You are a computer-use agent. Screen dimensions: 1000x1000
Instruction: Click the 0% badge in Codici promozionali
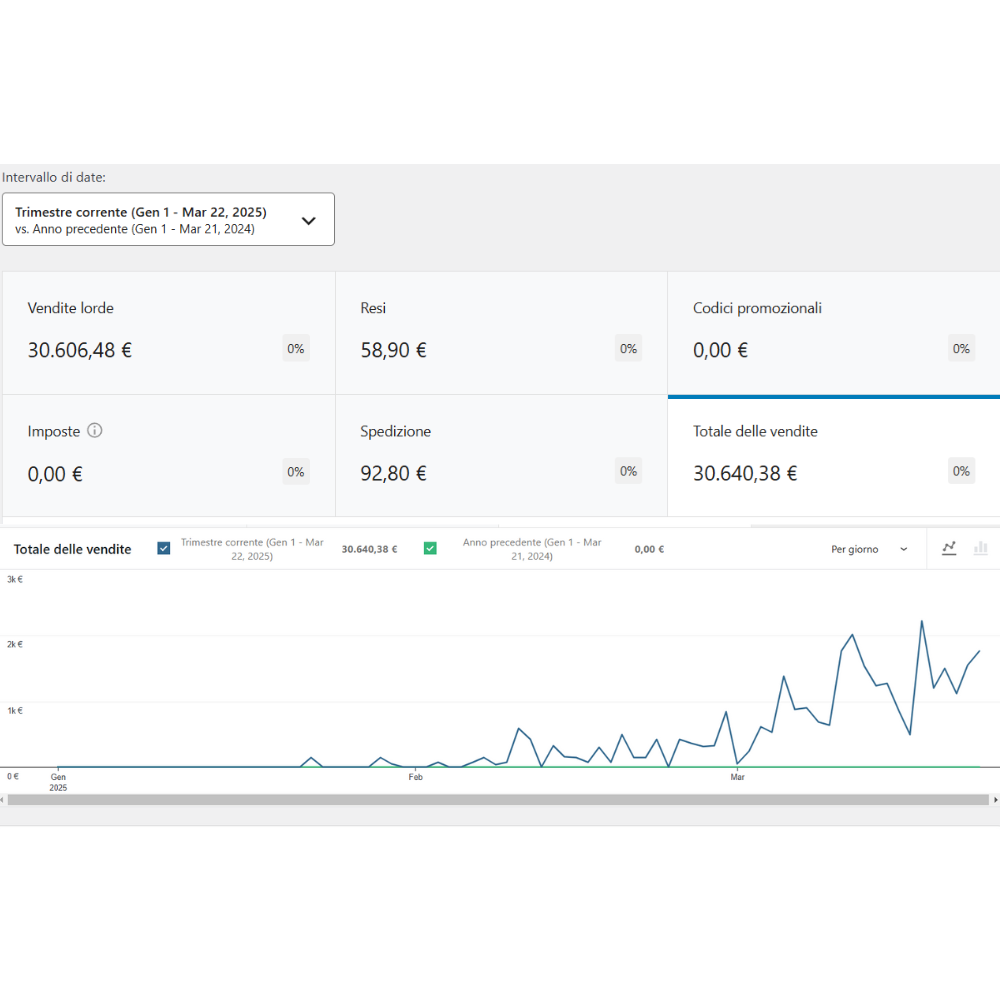pos(961,349)
